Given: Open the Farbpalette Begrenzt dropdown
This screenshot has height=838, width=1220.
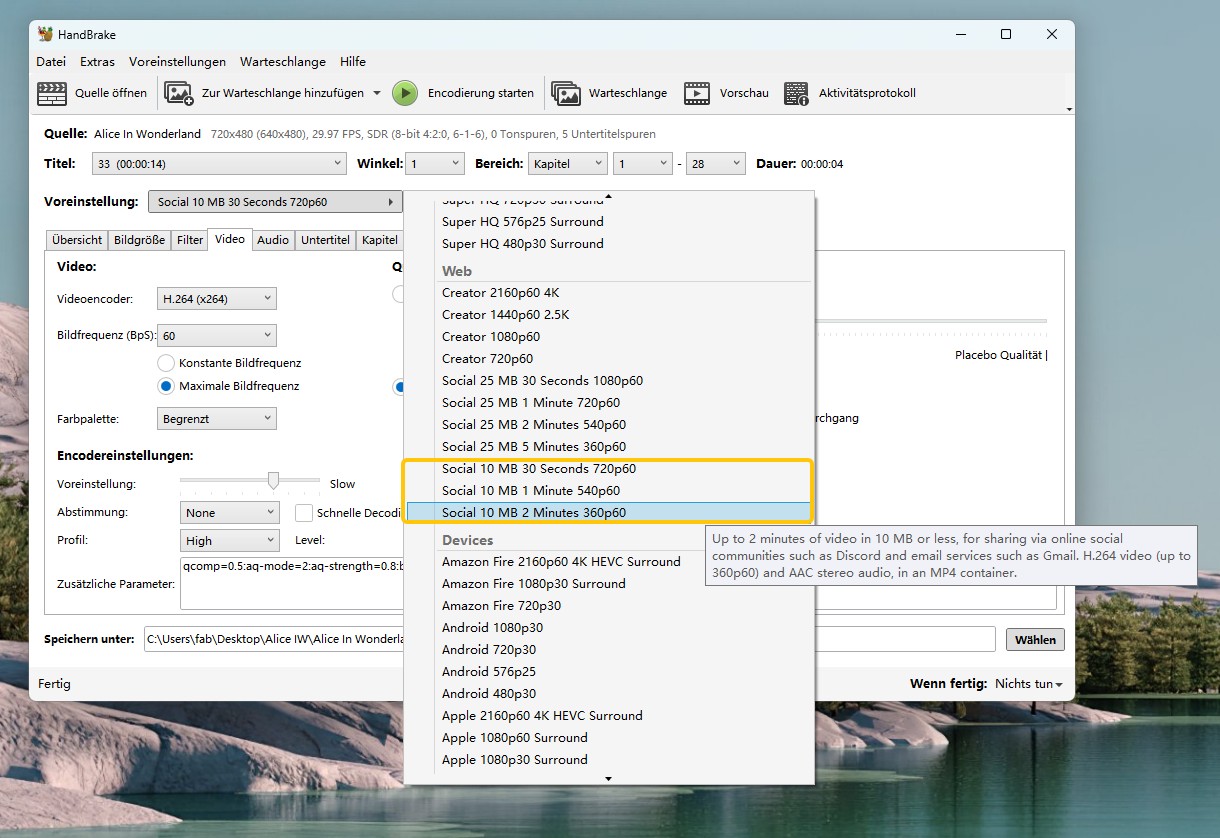Looking at the screenshot, I should [x=217, y=419].
